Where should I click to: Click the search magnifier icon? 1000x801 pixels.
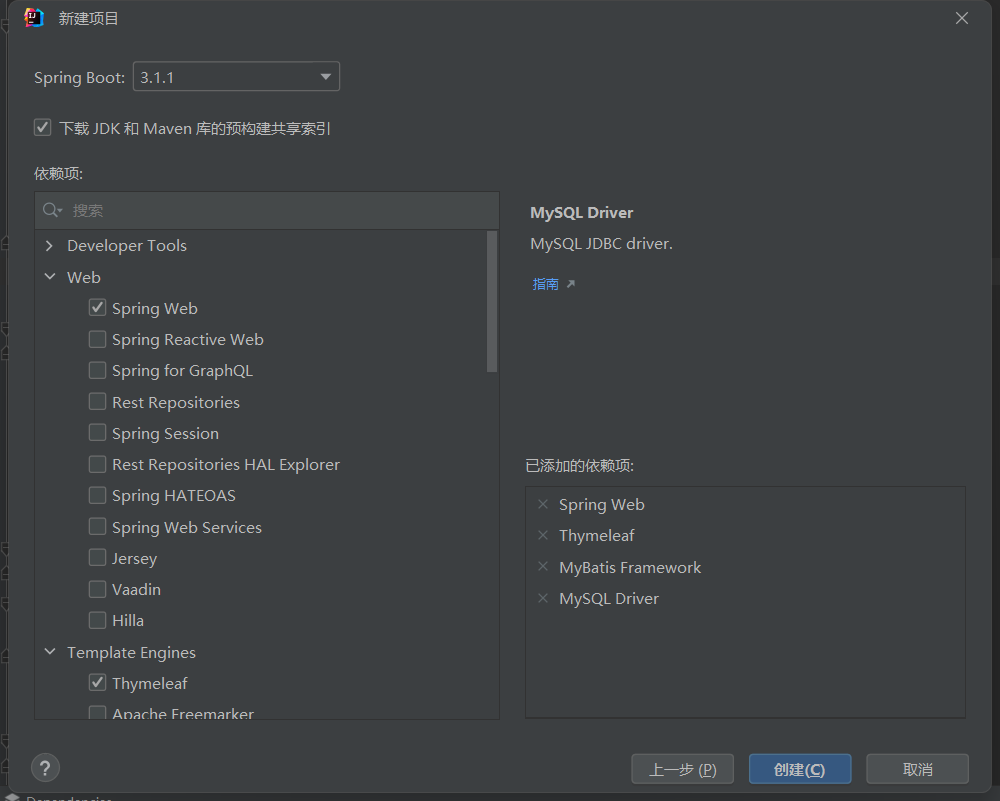coord(51,210)
